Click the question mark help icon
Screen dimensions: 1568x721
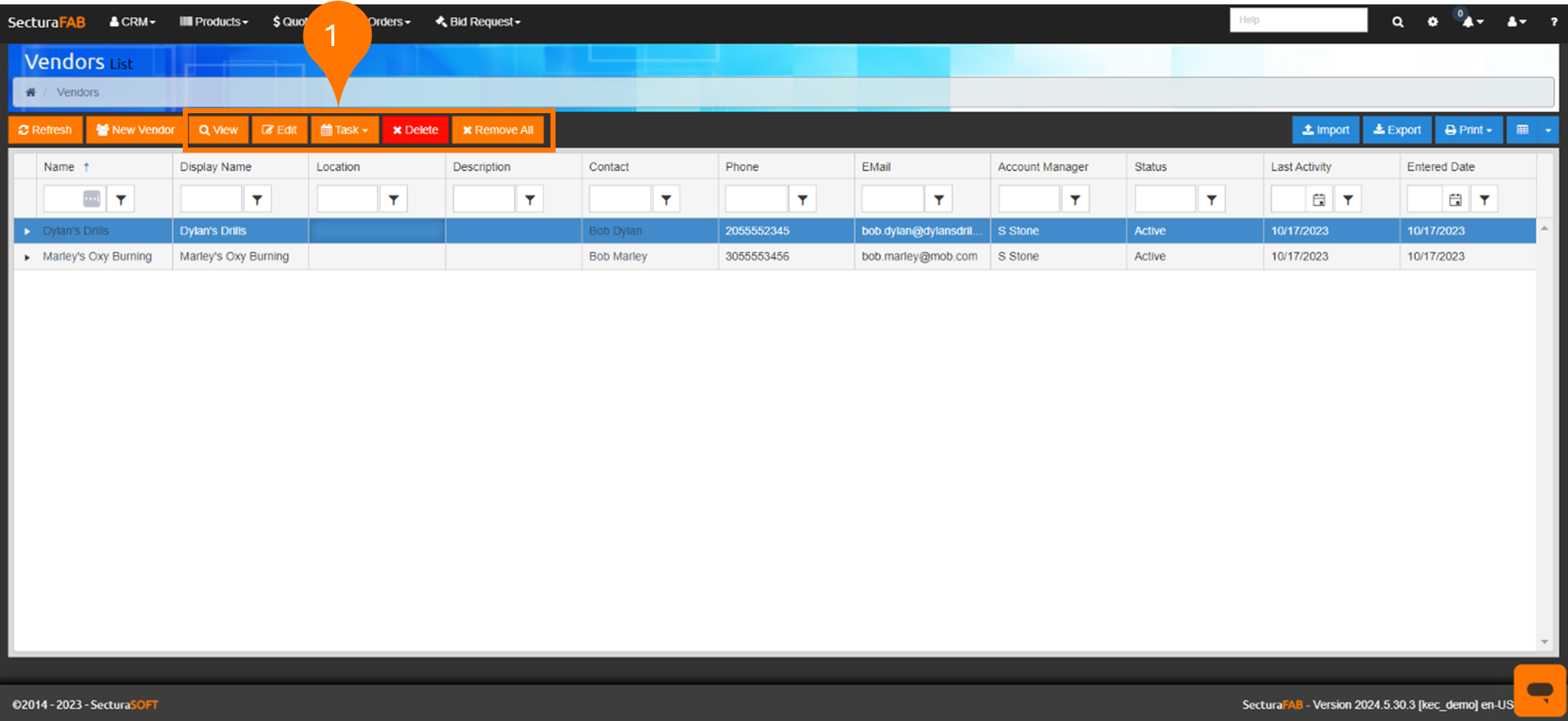tap(1553, 22)
